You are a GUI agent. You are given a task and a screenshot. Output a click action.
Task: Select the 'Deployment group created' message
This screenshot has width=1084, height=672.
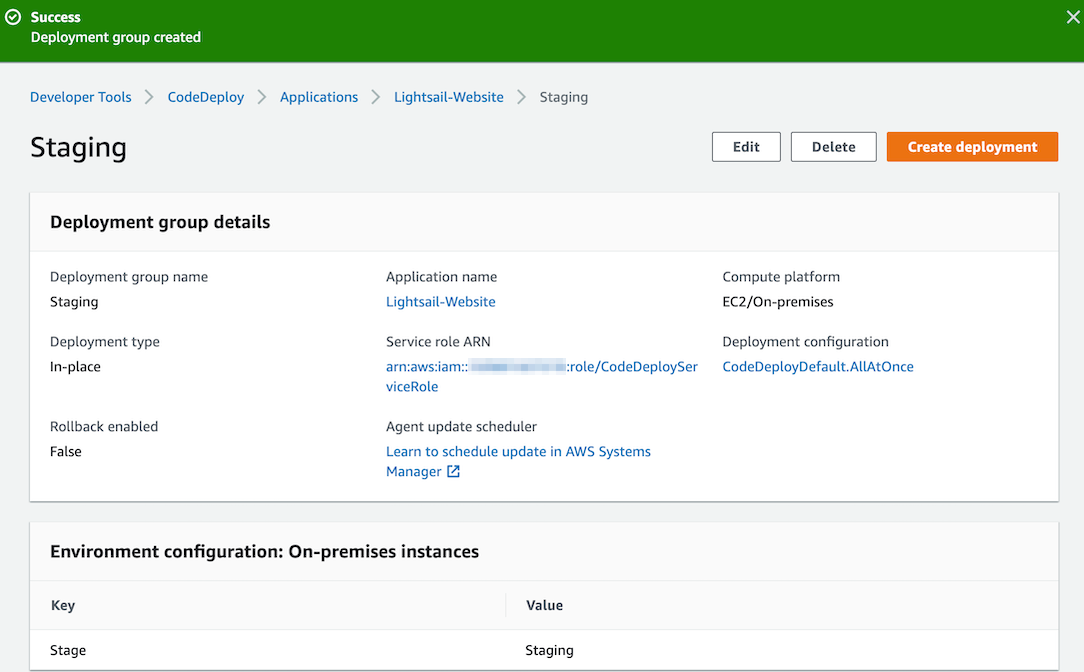pyautogui.click(x=115, y=37)
